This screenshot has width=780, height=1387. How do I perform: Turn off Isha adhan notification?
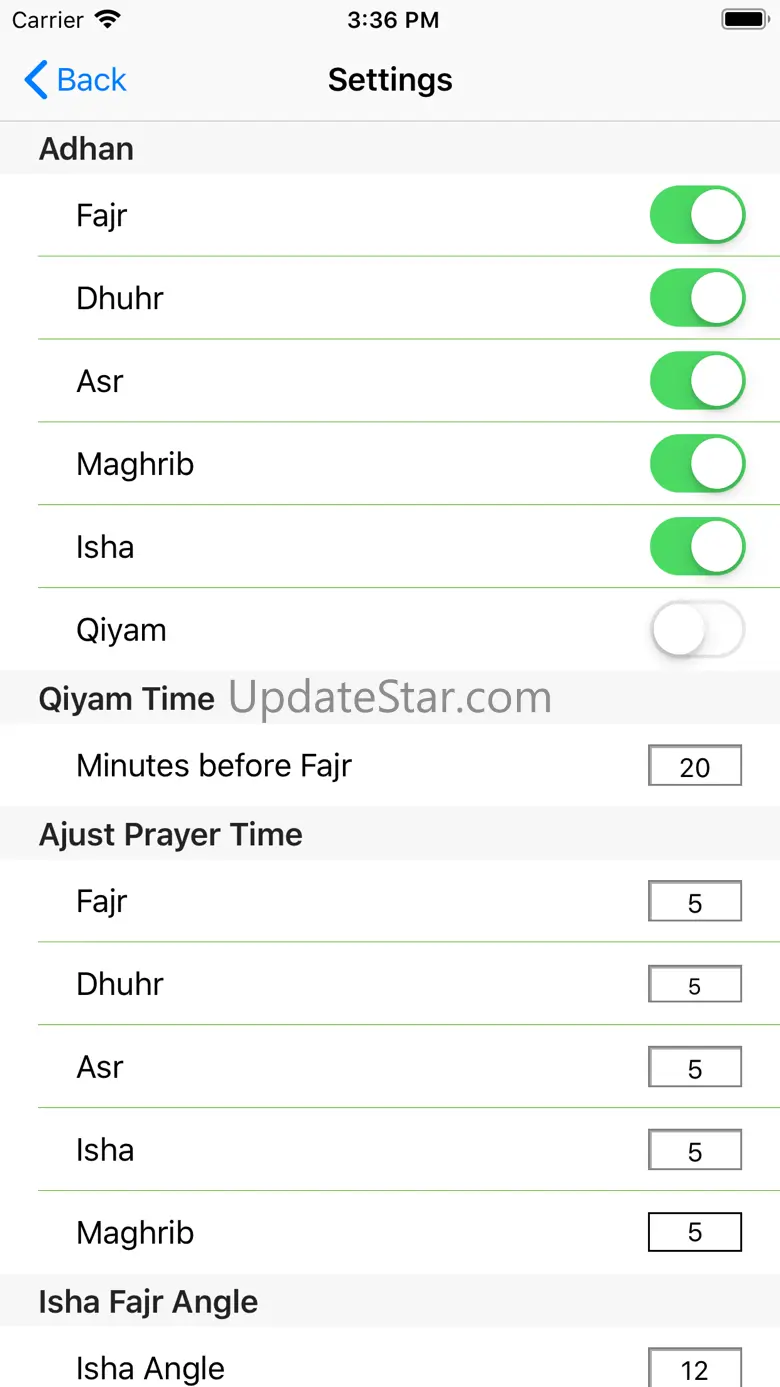[697, 547]
